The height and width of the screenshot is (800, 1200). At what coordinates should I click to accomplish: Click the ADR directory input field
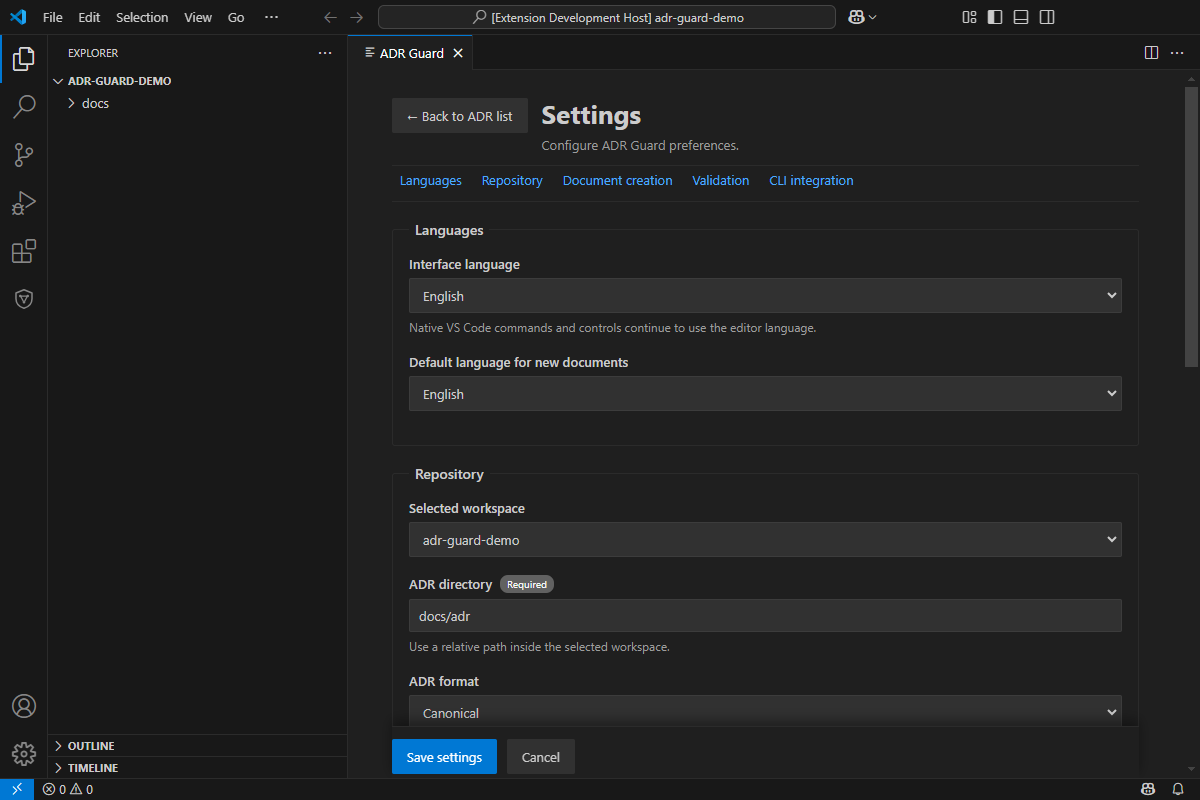765,616
